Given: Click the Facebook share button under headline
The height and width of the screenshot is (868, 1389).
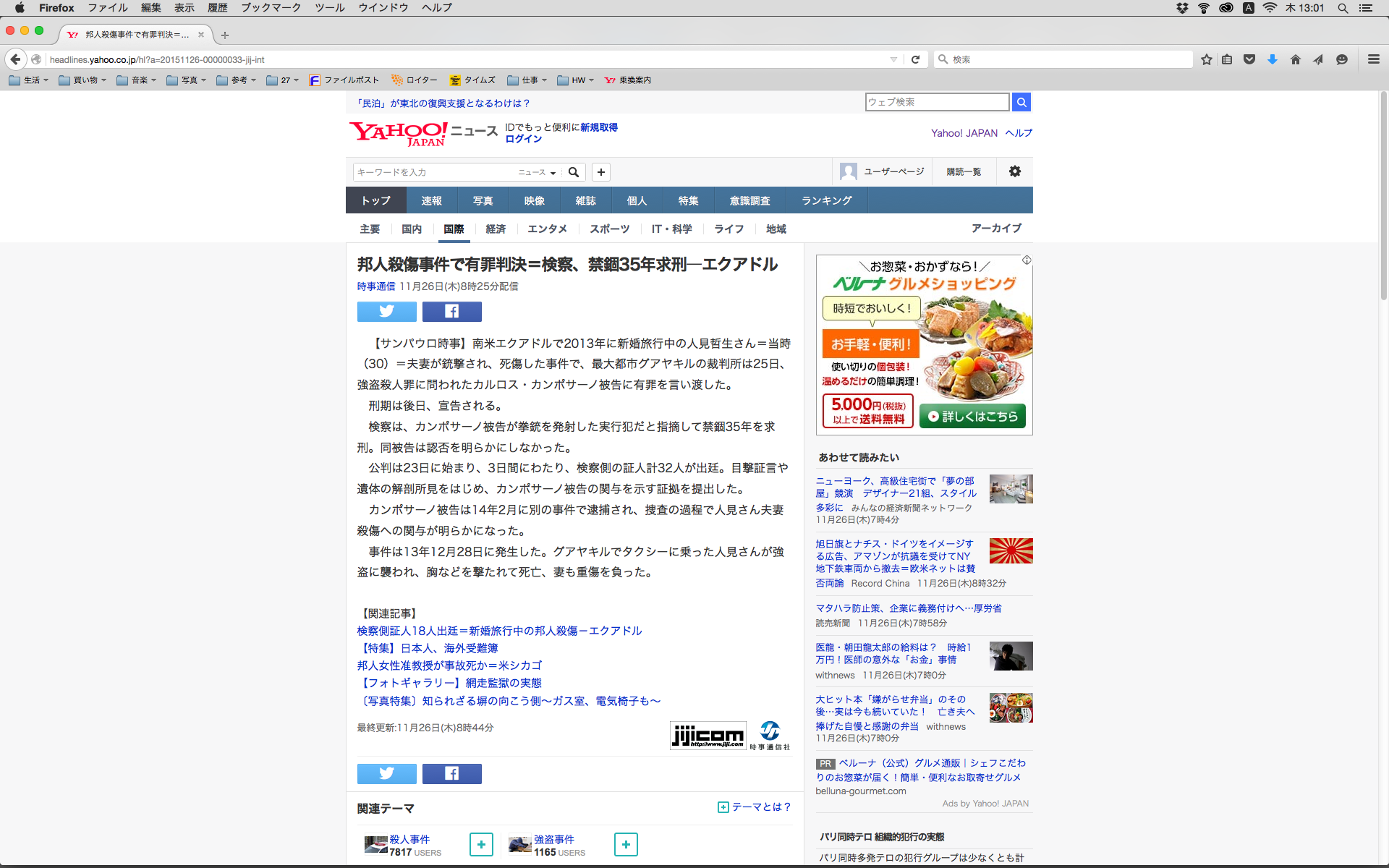Looking at the screenshot, I should (x=451, y=312).
